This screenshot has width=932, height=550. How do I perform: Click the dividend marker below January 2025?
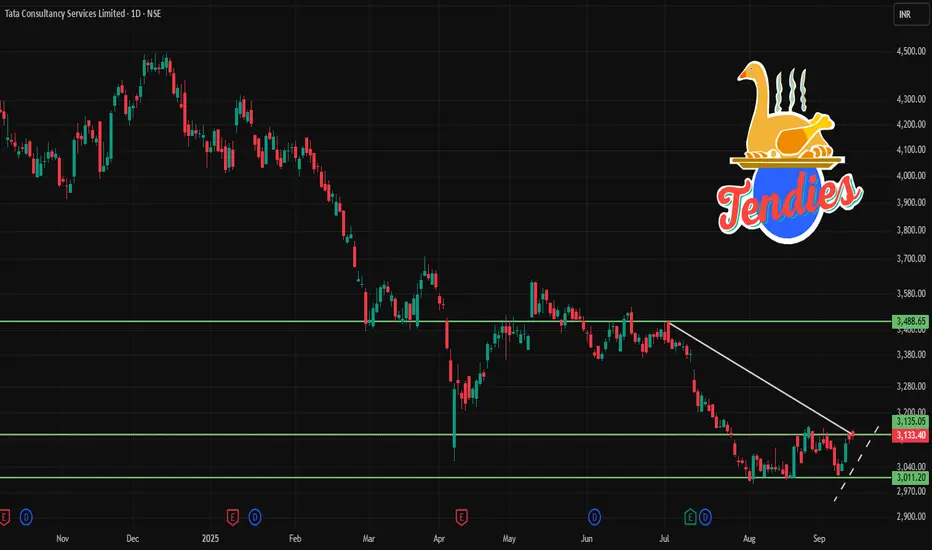tap(255, 517)
